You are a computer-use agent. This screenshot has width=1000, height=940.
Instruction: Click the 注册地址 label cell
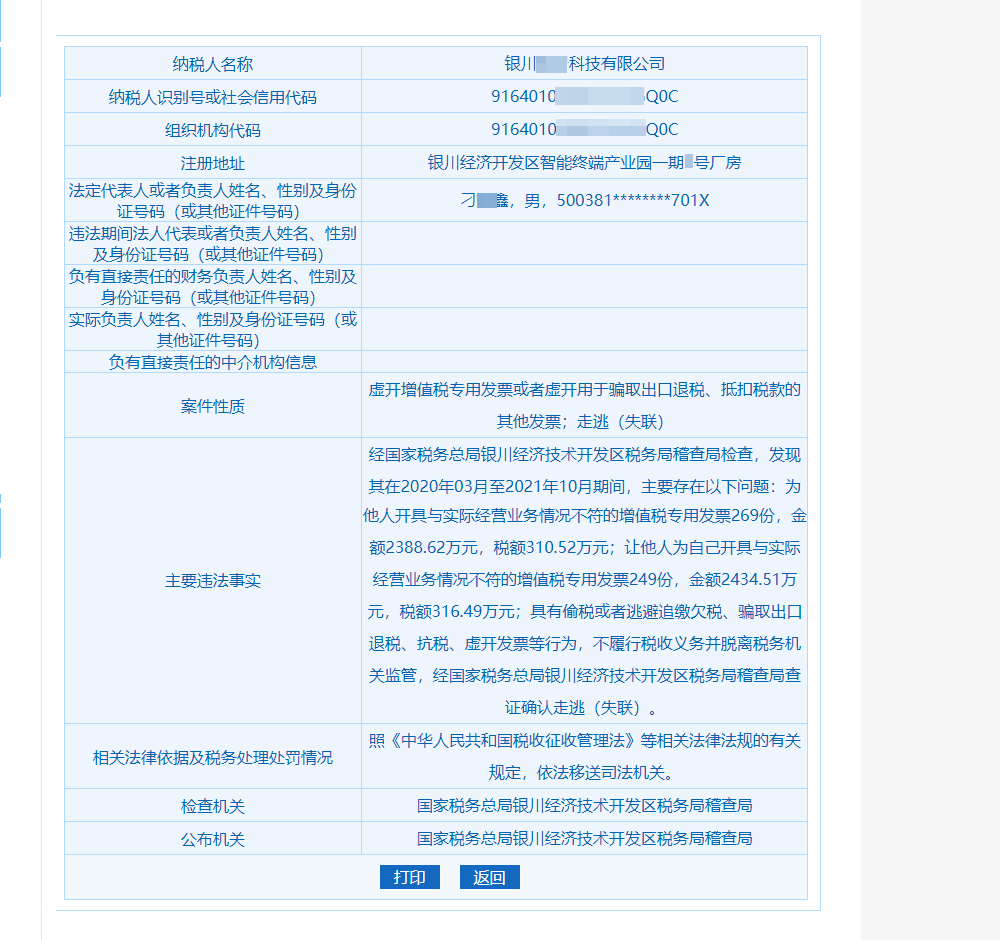213,163
